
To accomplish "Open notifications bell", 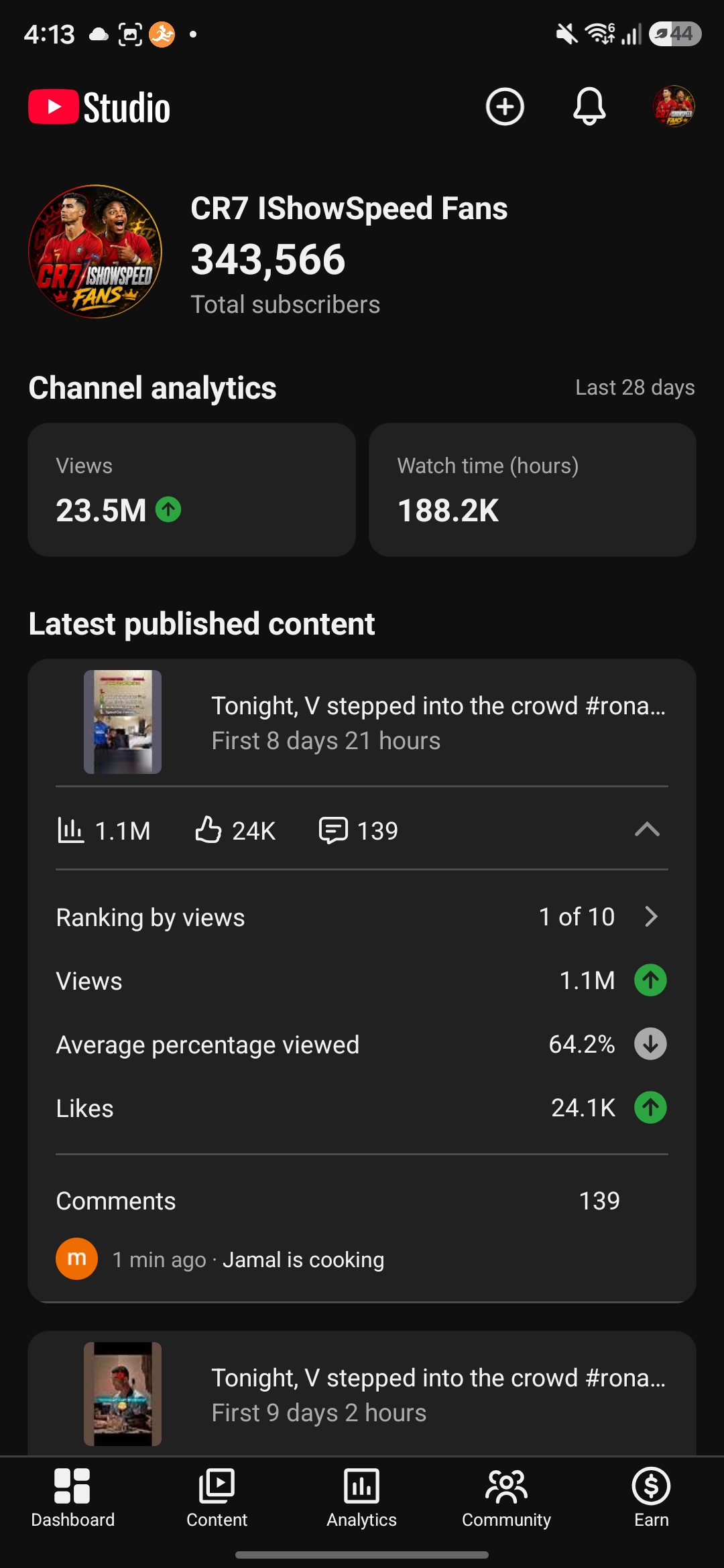I will pyautogui.click(x=589, y=107).
